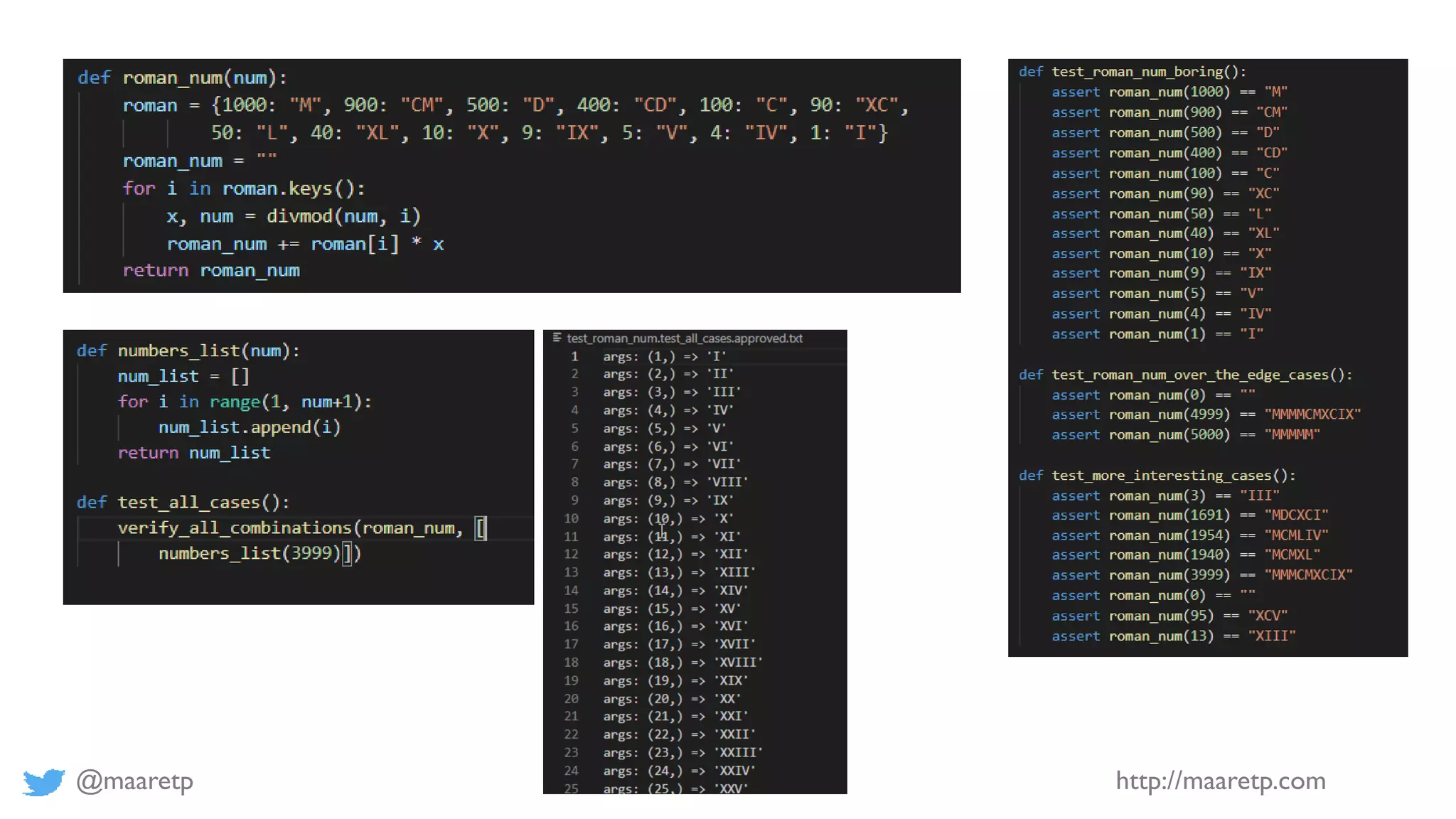Open the test_roman_num.test_all_cases.approved.txt tab
Screen dimensions: 1456x819
pos(684,338)
